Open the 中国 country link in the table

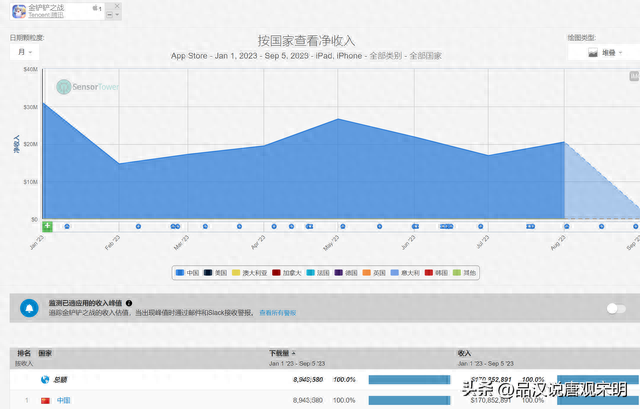(x=63, y=400)
